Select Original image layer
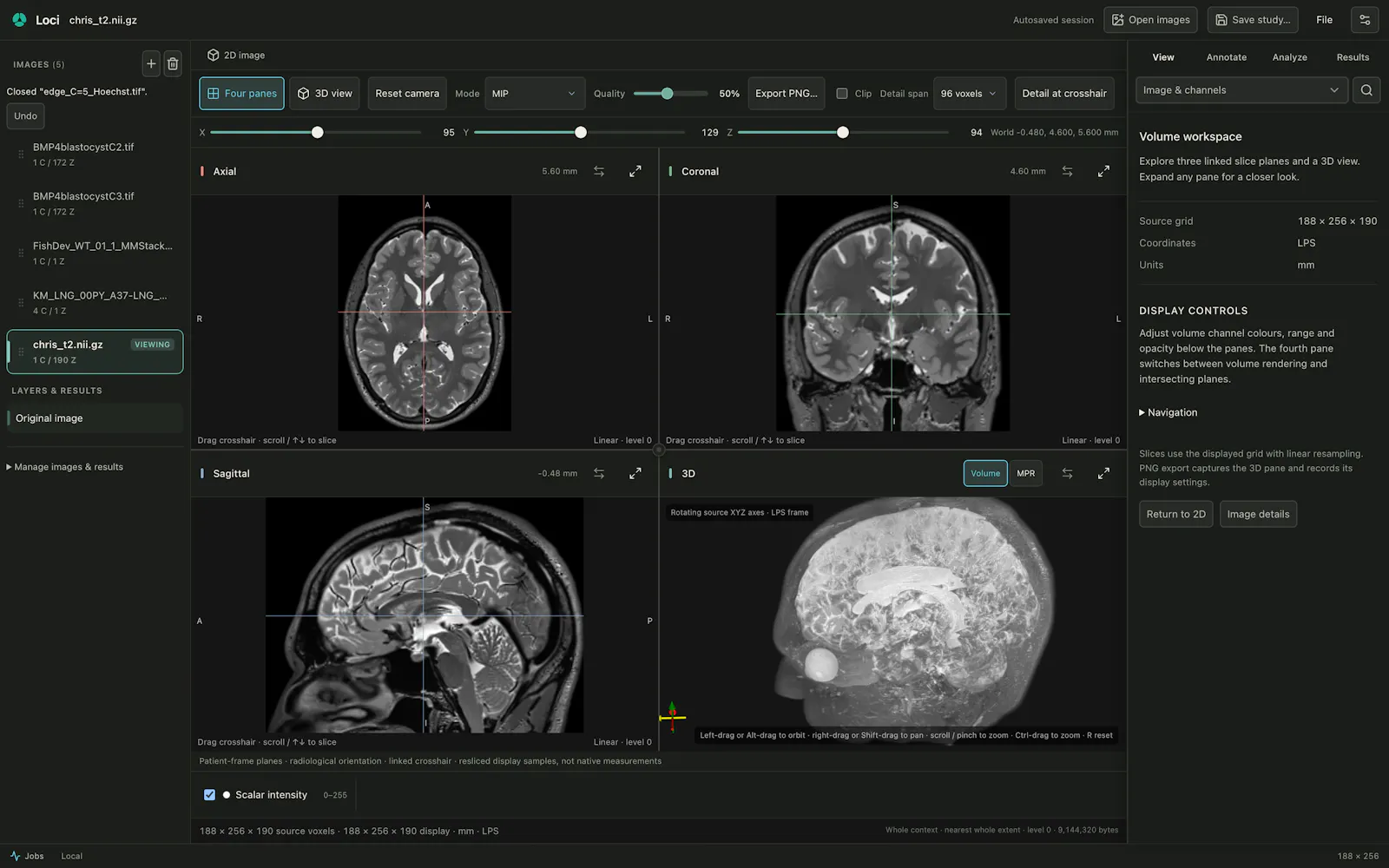Viewport: 1389px width, 868px height. (95, 418)
